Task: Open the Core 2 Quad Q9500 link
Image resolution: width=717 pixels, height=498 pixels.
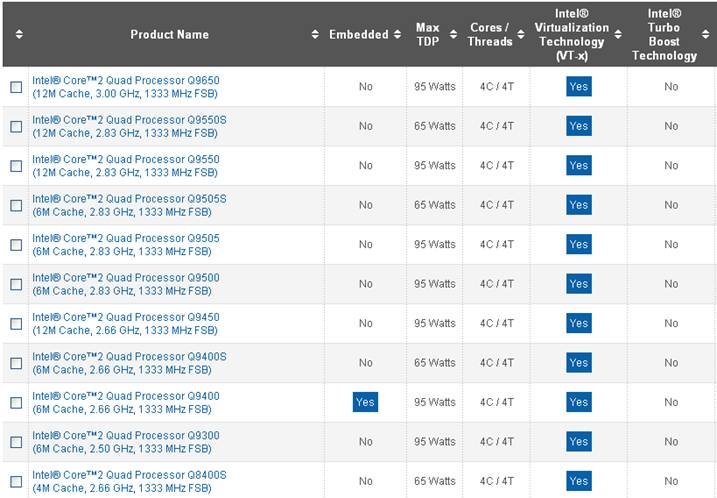Action: coord(126,284)
